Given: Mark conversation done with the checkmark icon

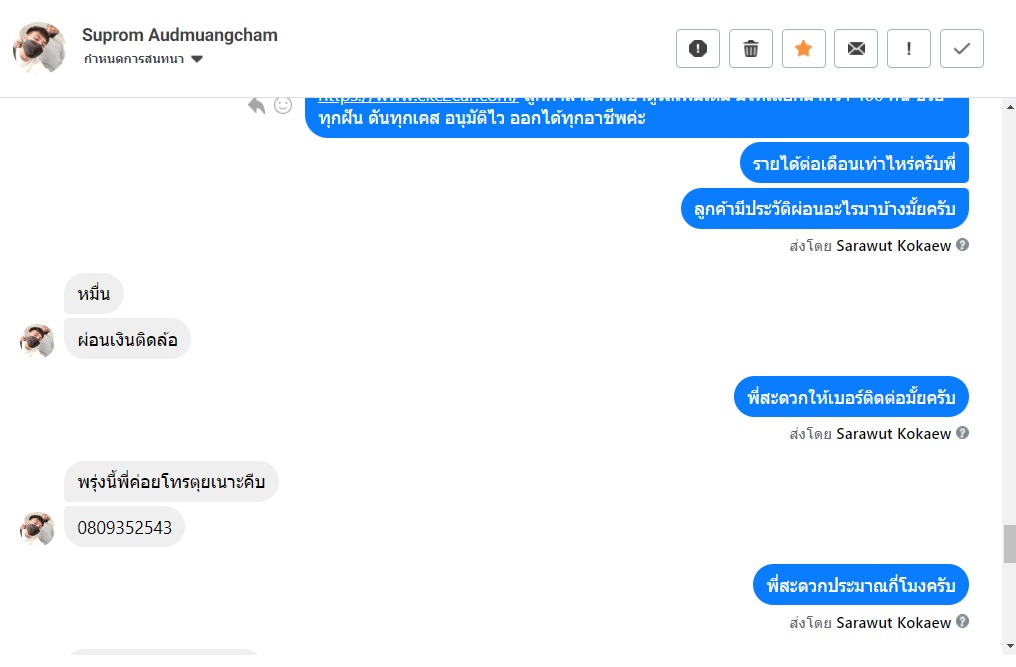Looking at the screenshot, I should click(962, 49).
